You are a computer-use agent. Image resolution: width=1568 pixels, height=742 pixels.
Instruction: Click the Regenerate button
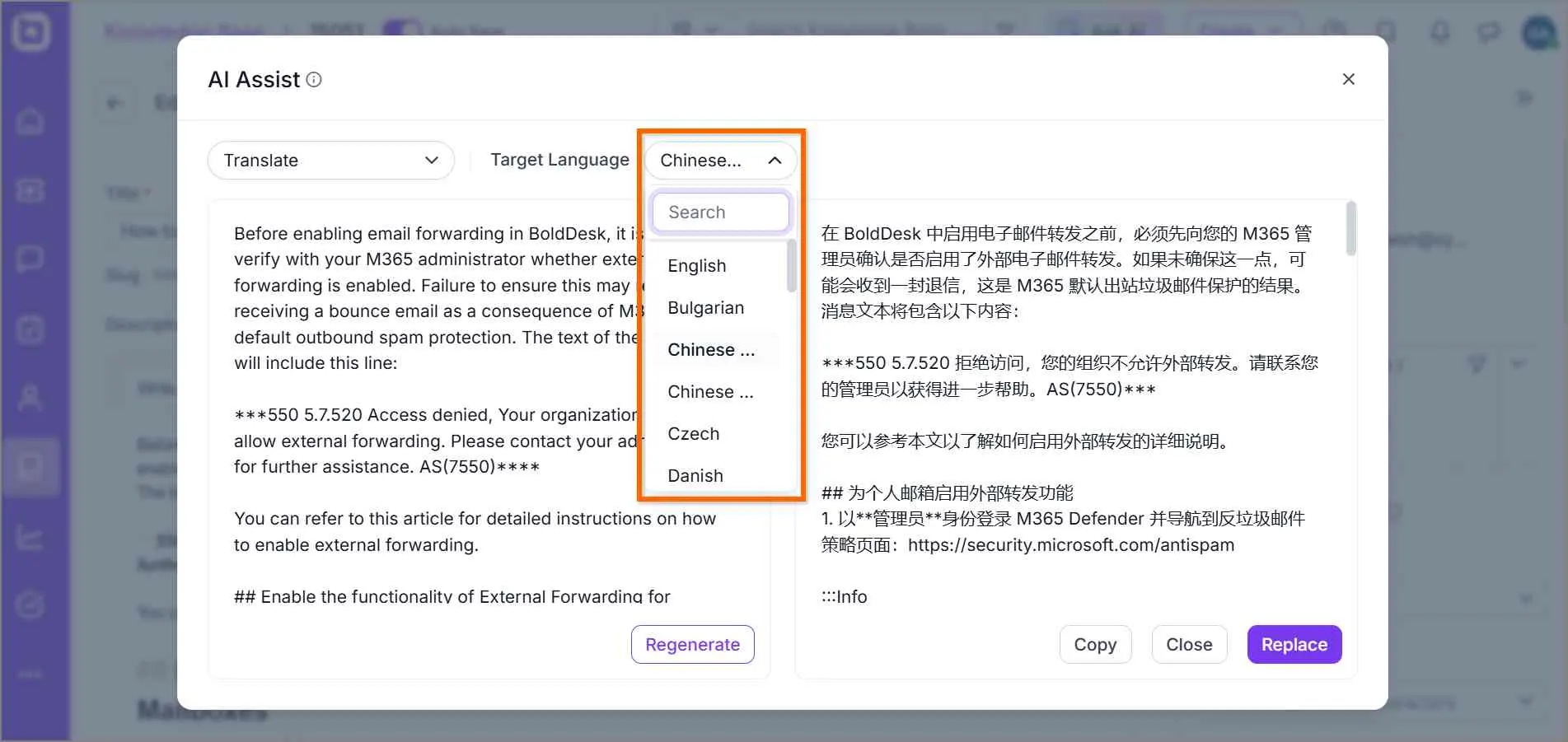point(693,645)
